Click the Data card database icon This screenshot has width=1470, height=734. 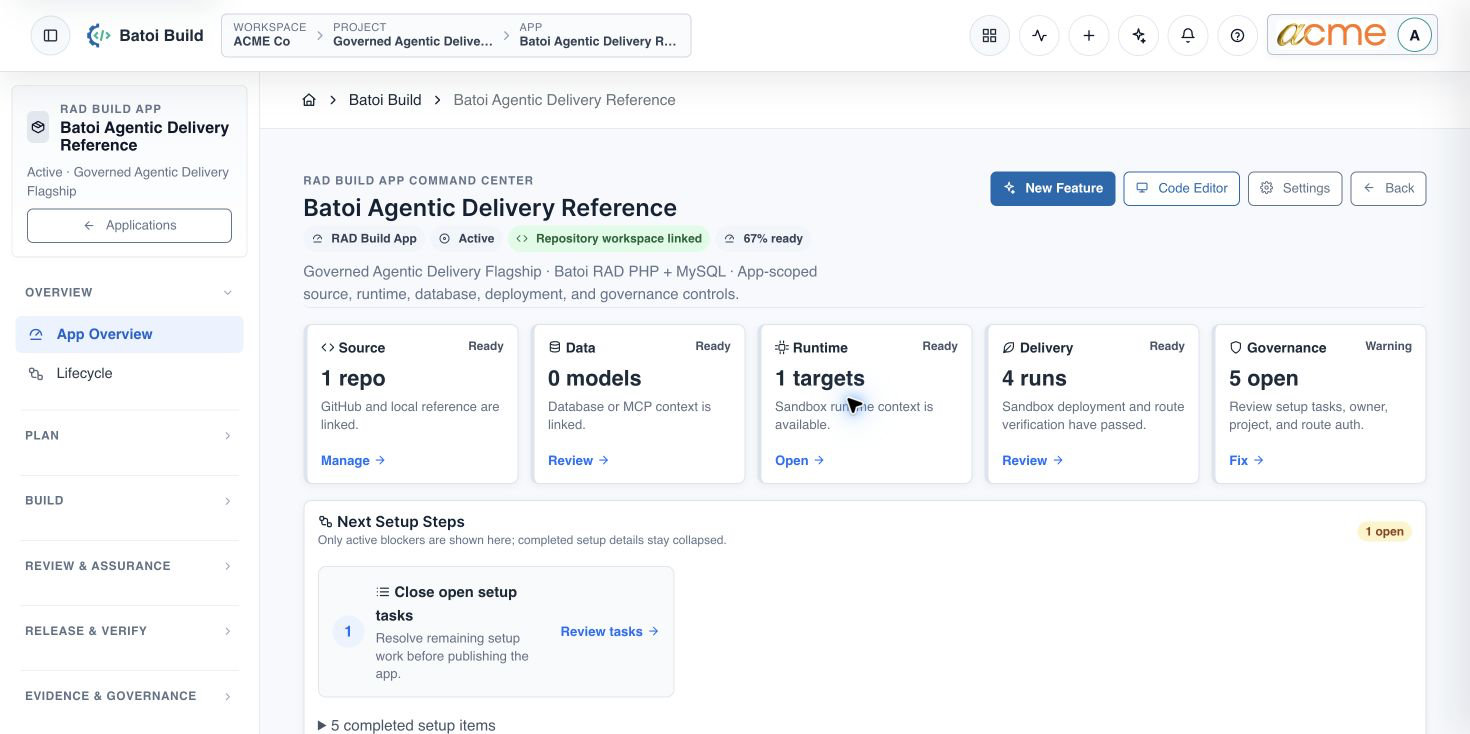[x=554, y=347]
